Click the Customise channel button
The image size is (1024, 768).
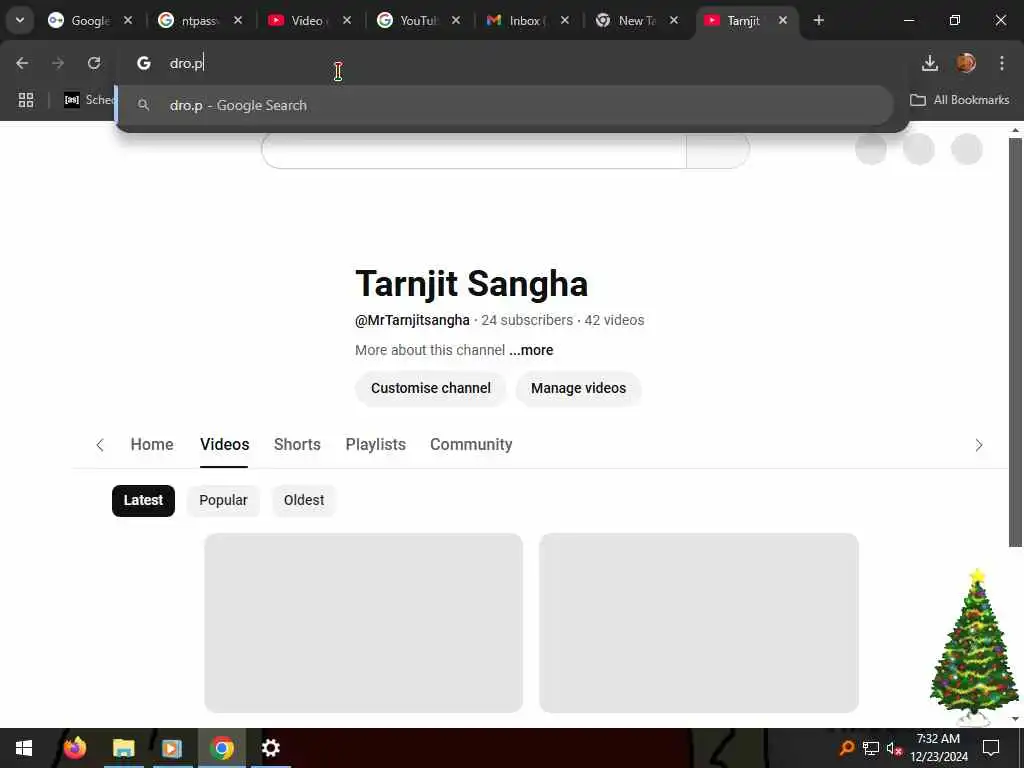tap(431, 388)
